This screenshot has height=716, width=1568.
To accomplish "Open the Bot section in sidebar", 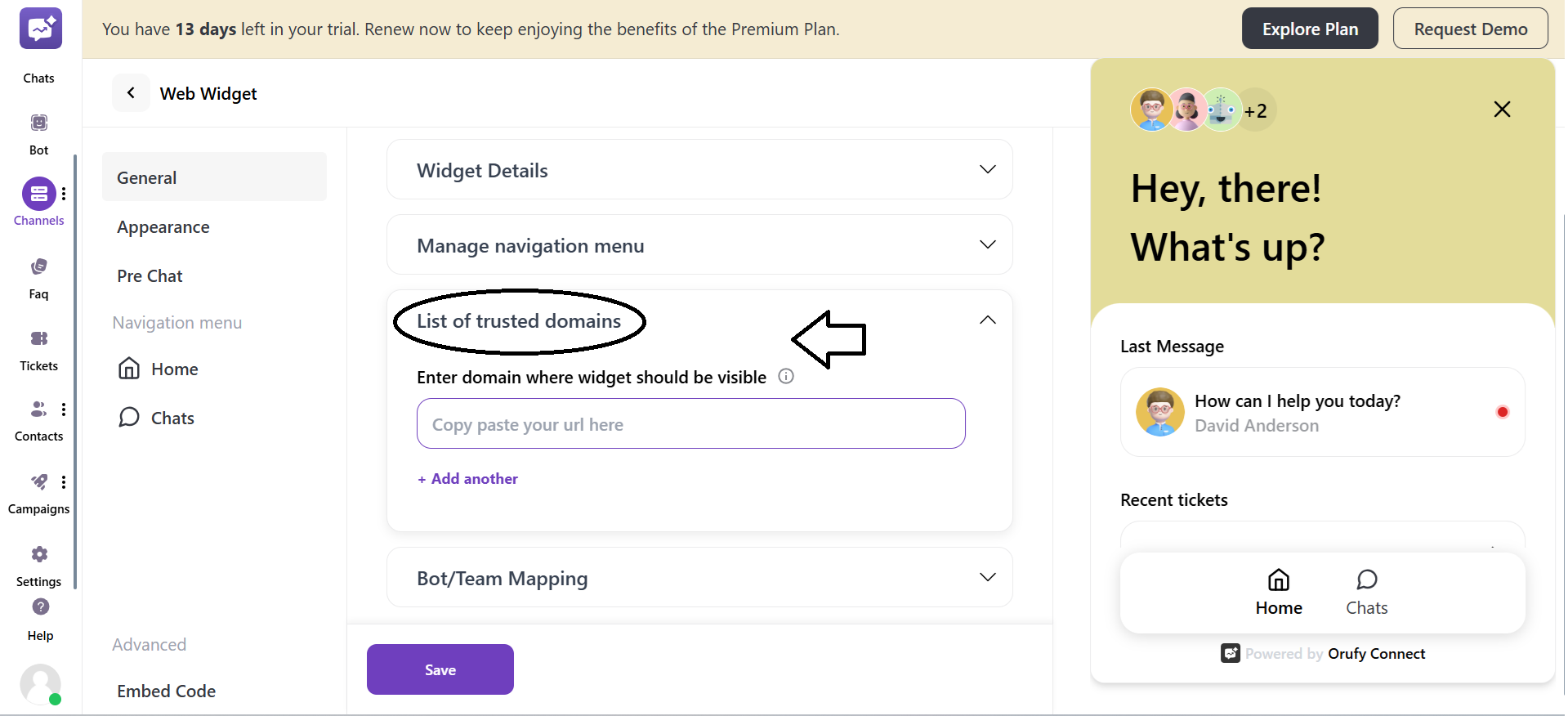I will coord(38,123).
